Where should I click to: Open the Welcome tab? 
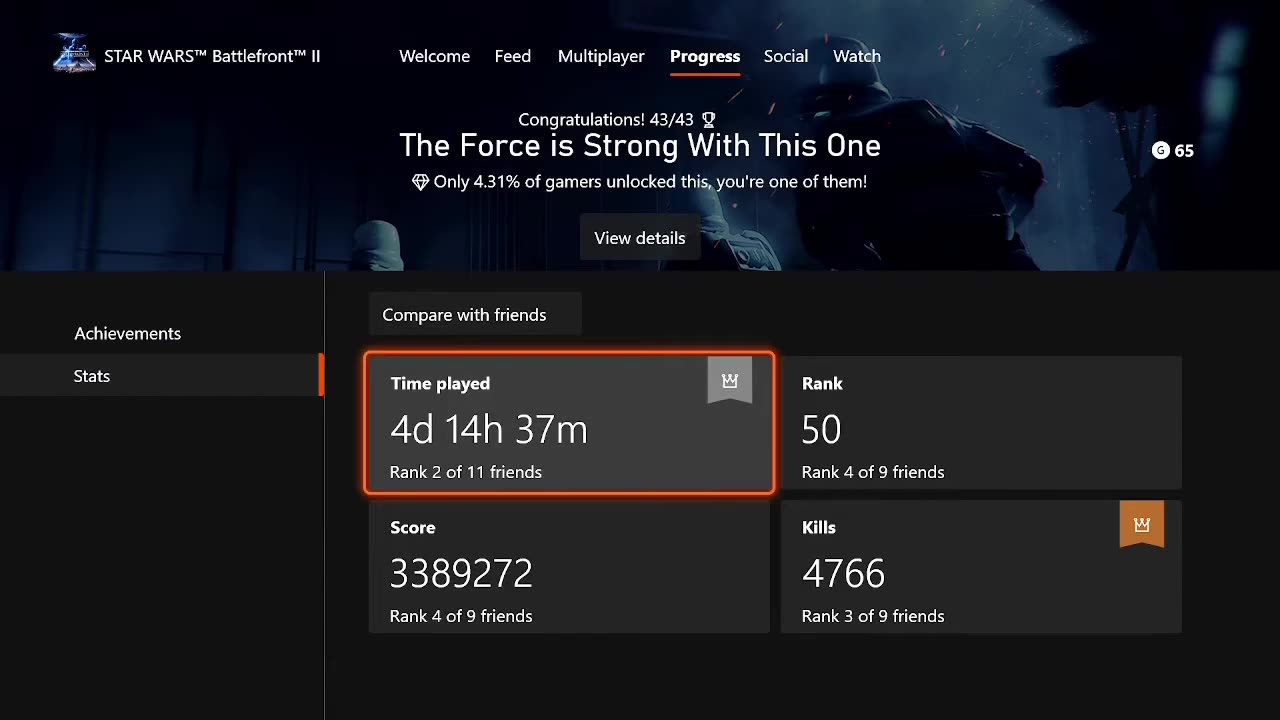click(x=434, y=56)
